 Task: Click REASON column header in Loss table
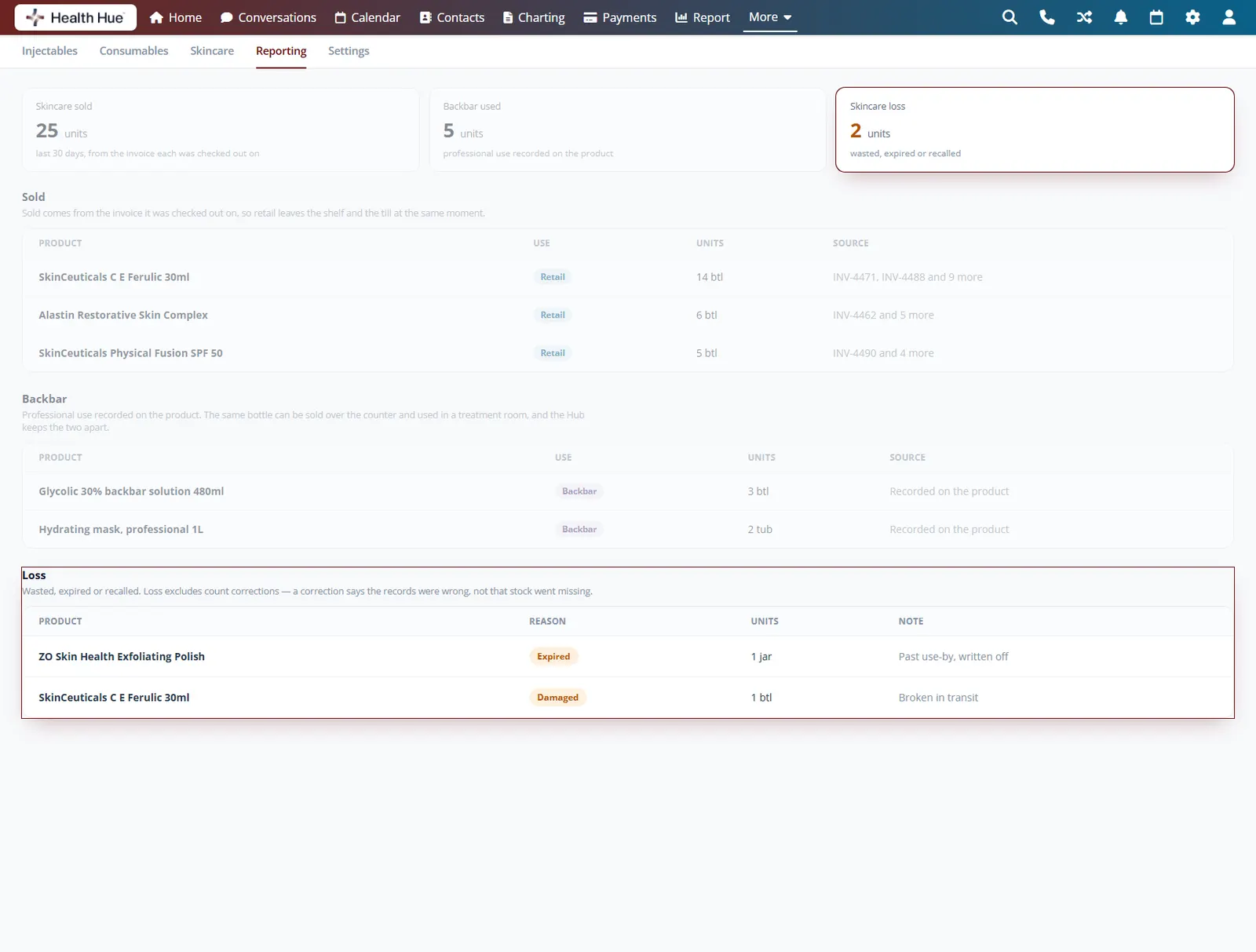pyautogui.click(x=547, y=622)
